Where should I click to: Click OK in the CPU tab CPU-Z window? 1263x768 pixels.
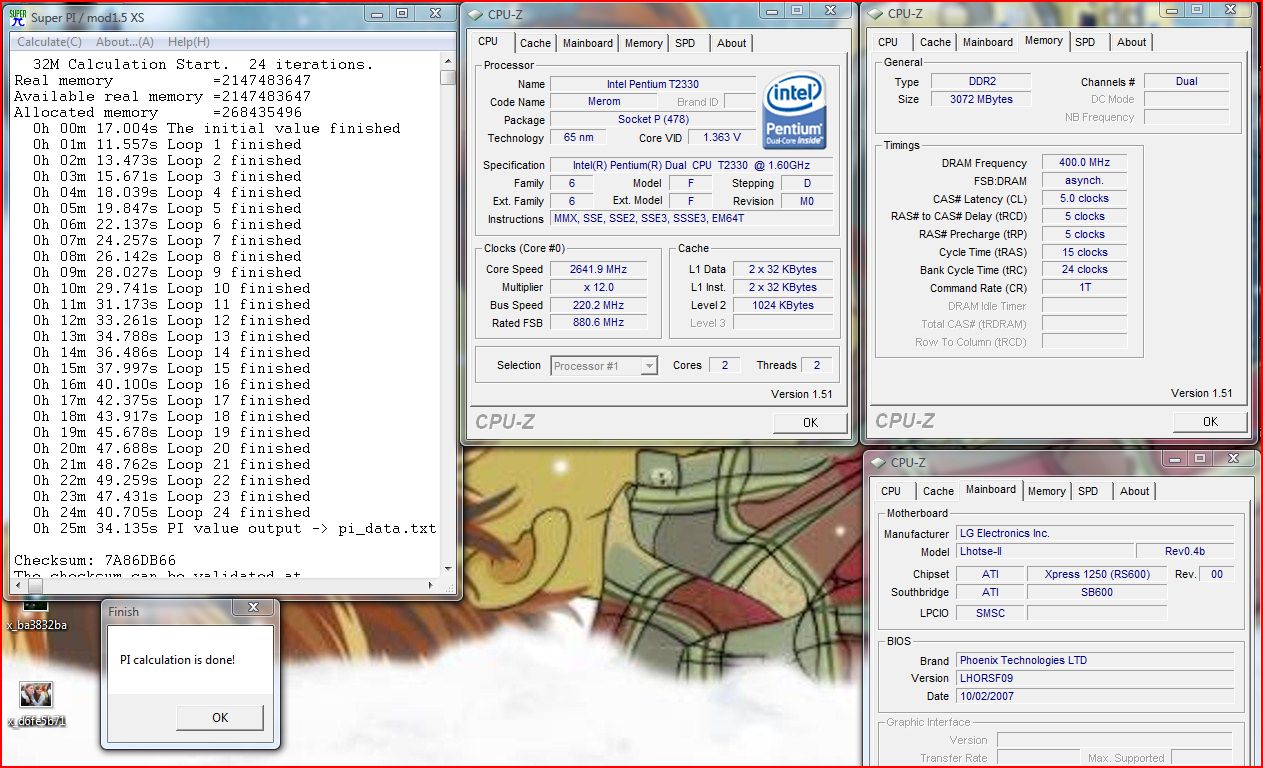click(810, 422)
